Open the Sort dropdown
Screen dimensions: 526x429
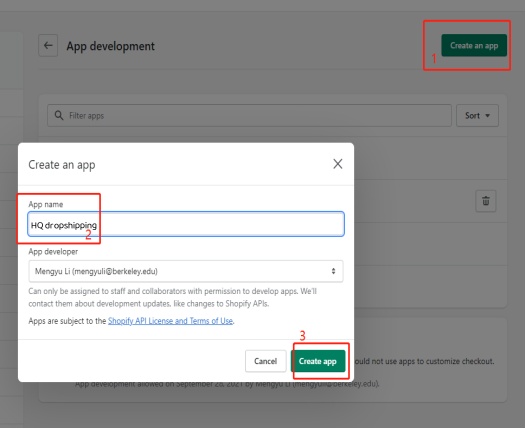tap(477, 116)
